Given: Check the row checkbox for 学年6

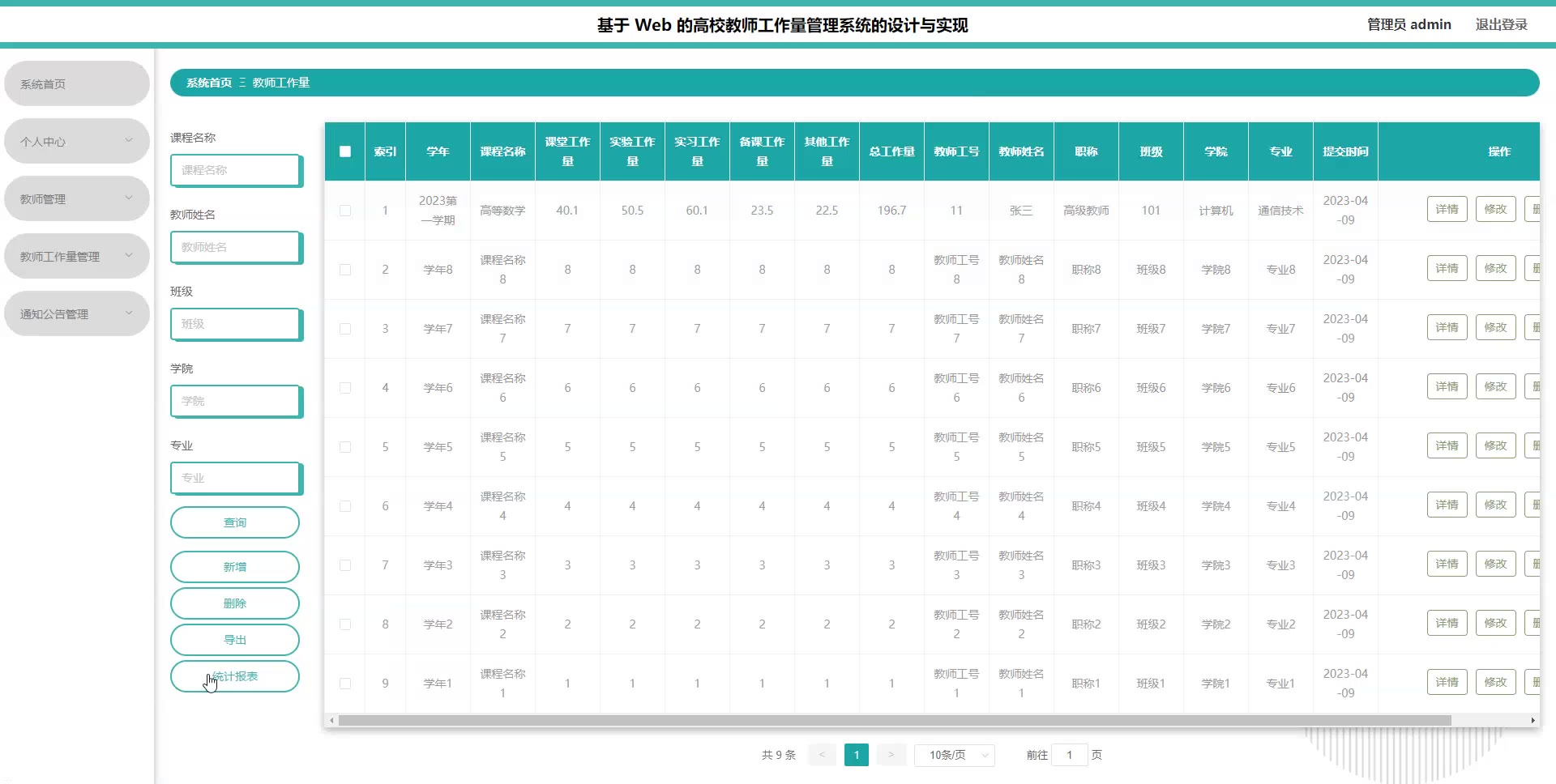Looking at the screenshot, I should [x=345, y=388].
